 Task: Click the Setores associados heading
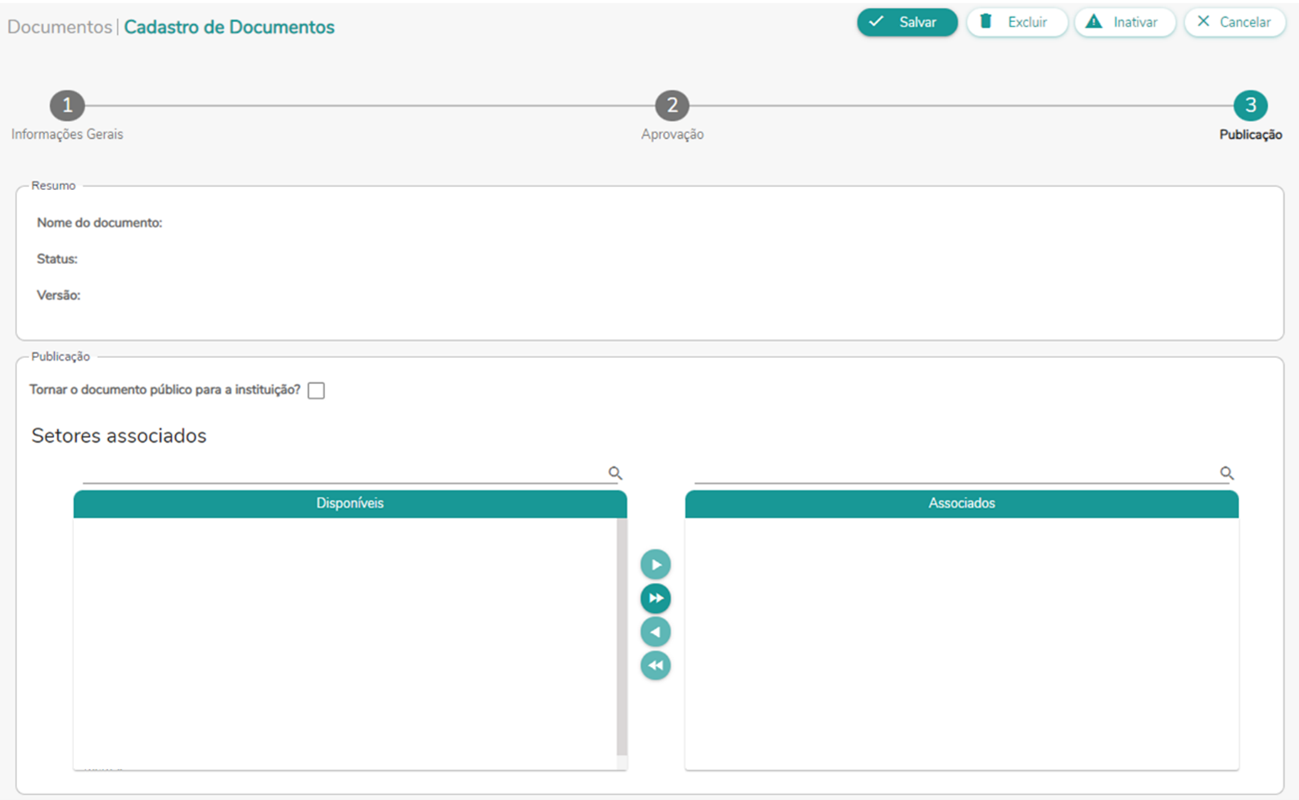pyautogui.click(x=119, y=436)
